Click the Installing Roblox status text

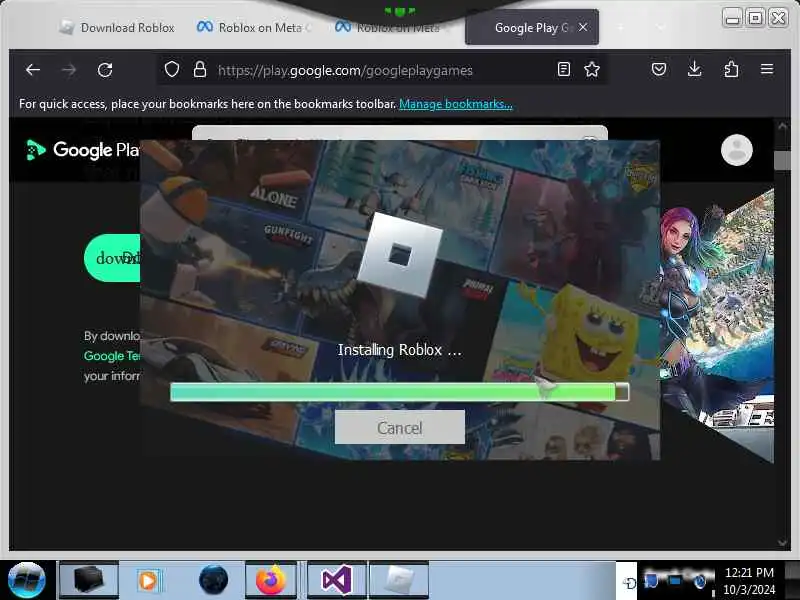point(399,350)
